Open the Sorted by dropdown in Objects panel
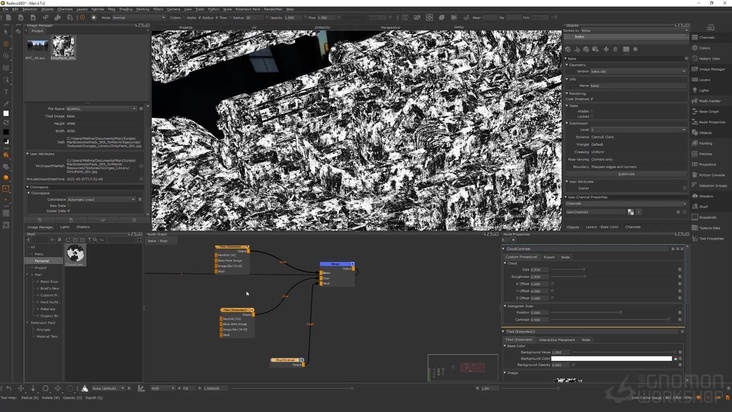Viewport: 732px width, 412px height. pos(634,30)
